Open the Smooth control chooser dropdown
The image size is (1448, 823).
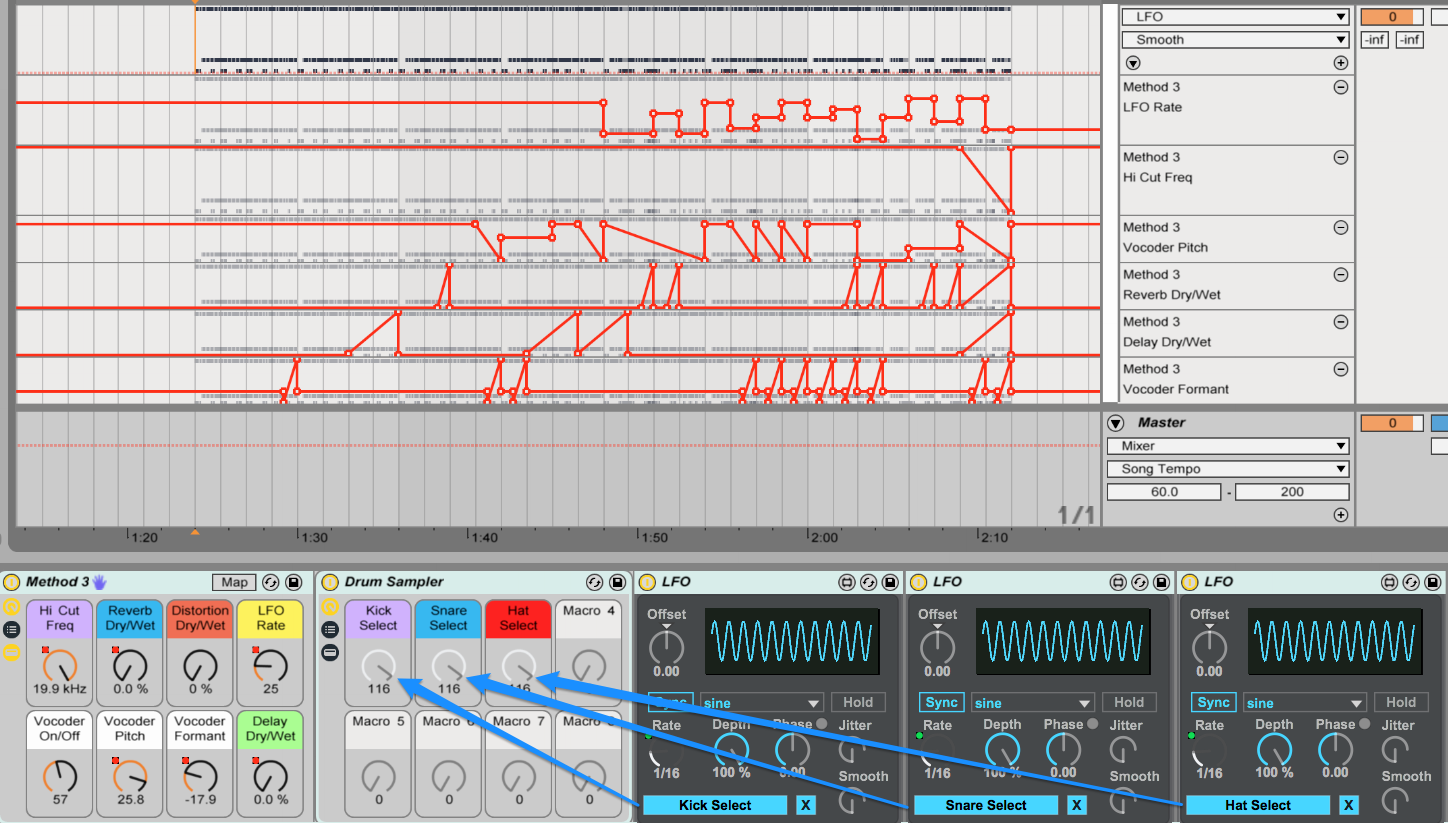pyautogui.click(x=1235, y=40)
